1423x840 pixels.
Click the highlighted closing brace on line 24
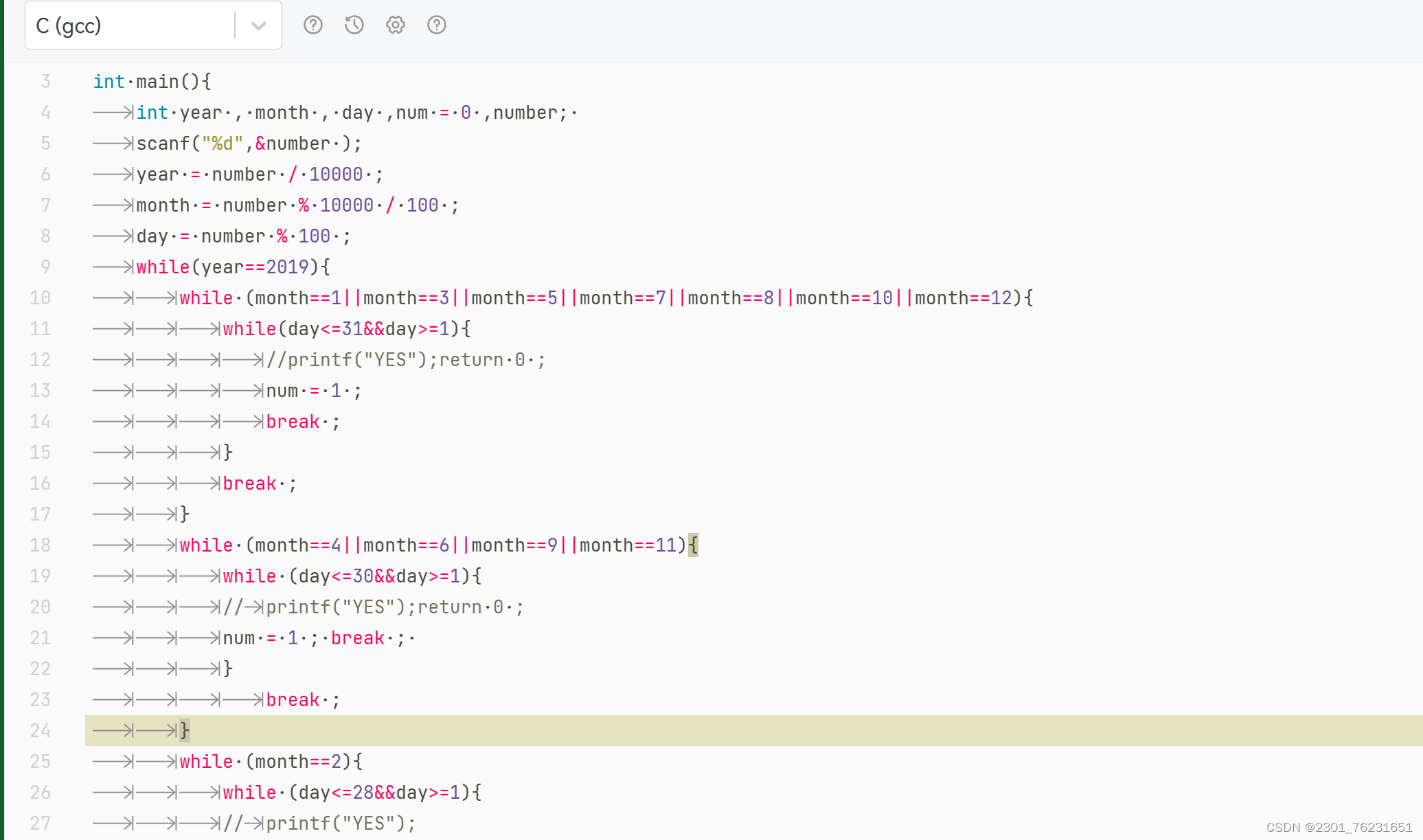coord(184,730)
